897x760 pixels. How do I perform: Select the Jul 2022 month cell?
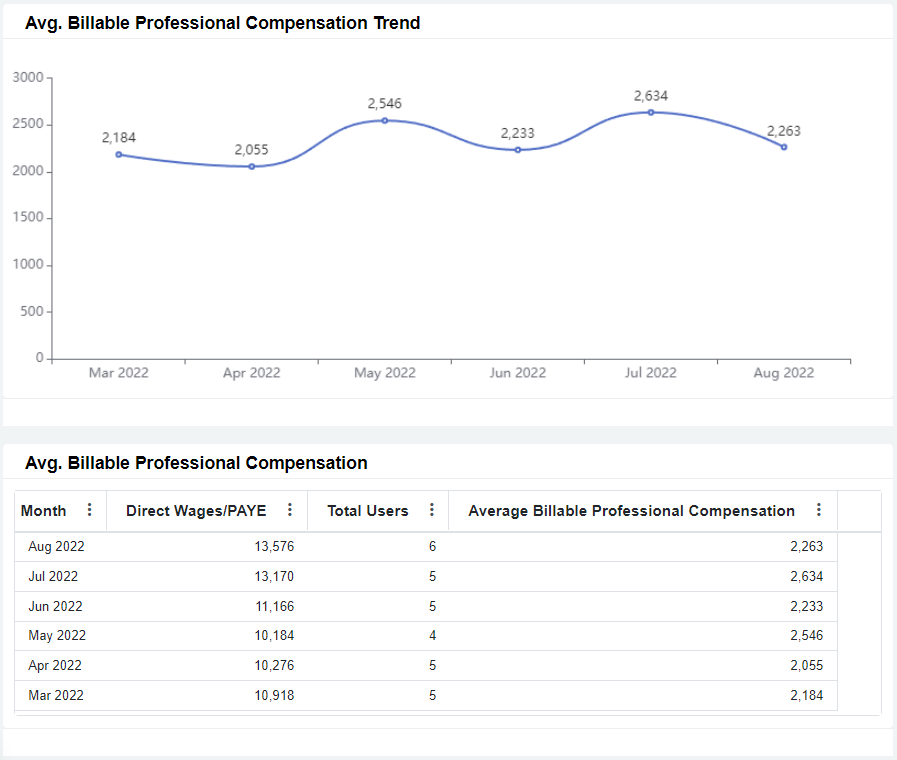tap(54, 576)
